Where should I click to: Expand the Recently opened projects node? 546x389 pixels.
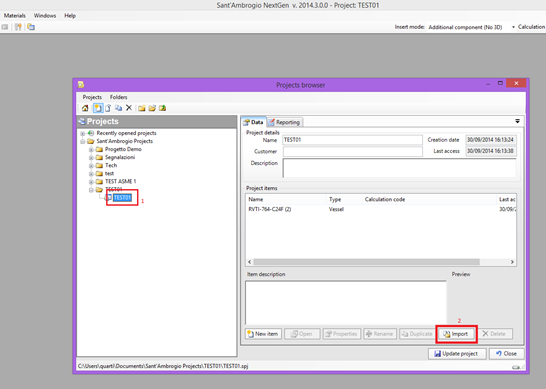coord(83,133)
